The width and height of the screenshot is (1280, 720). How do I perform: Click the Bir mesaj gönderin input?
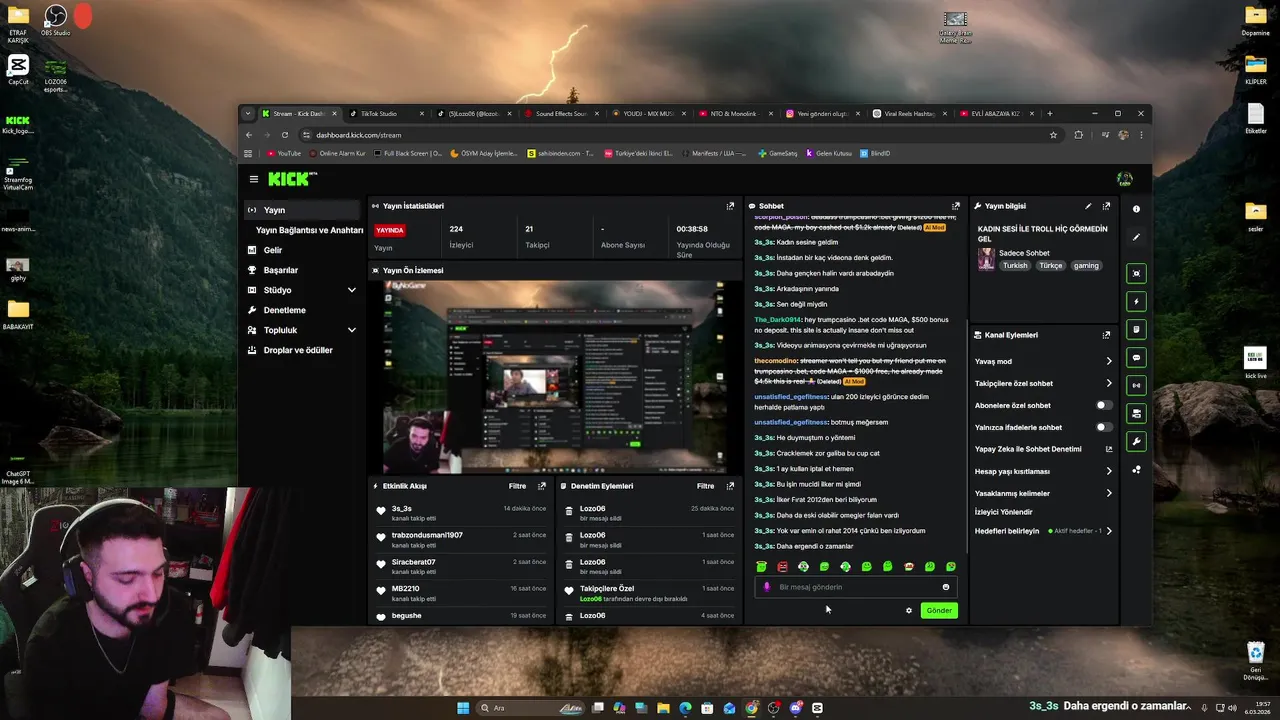click(x=856, y=587)
